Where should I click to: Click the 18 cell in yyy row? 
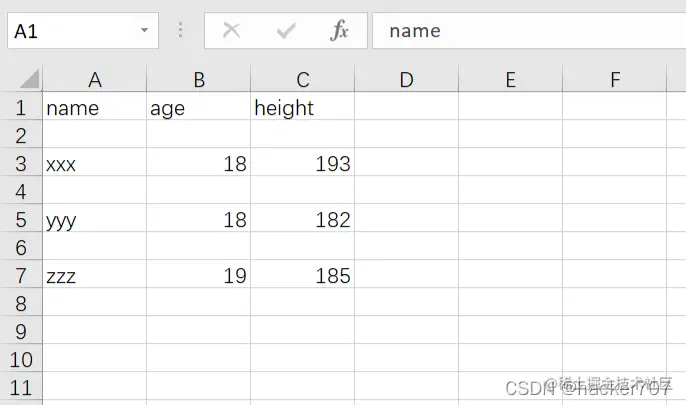pyautogui.click(x=199, y=220)
